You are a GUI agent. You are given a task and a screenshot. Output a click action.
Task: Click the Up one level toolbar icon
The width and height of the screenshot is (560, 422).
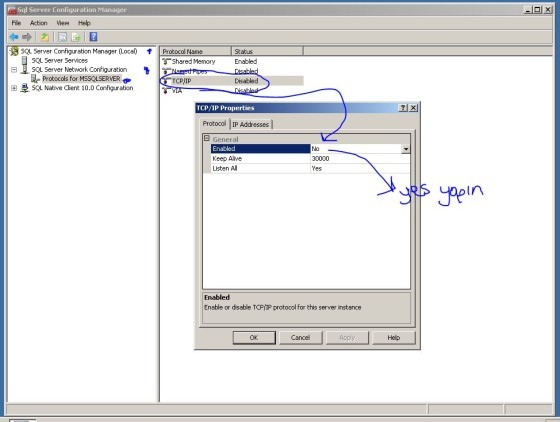pyautogui.click(x=44, y=37)
